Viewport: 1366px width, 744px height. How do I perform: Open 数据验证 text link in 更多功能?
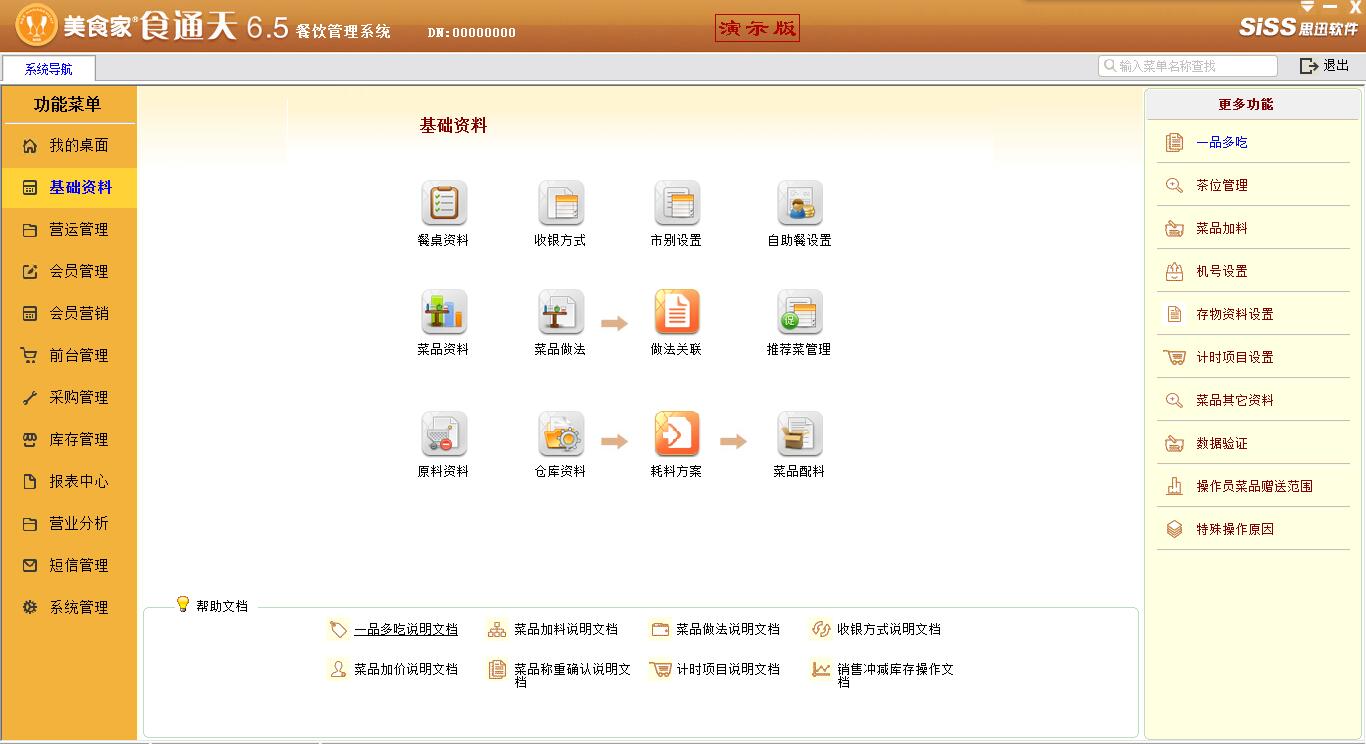[1222, 443]
